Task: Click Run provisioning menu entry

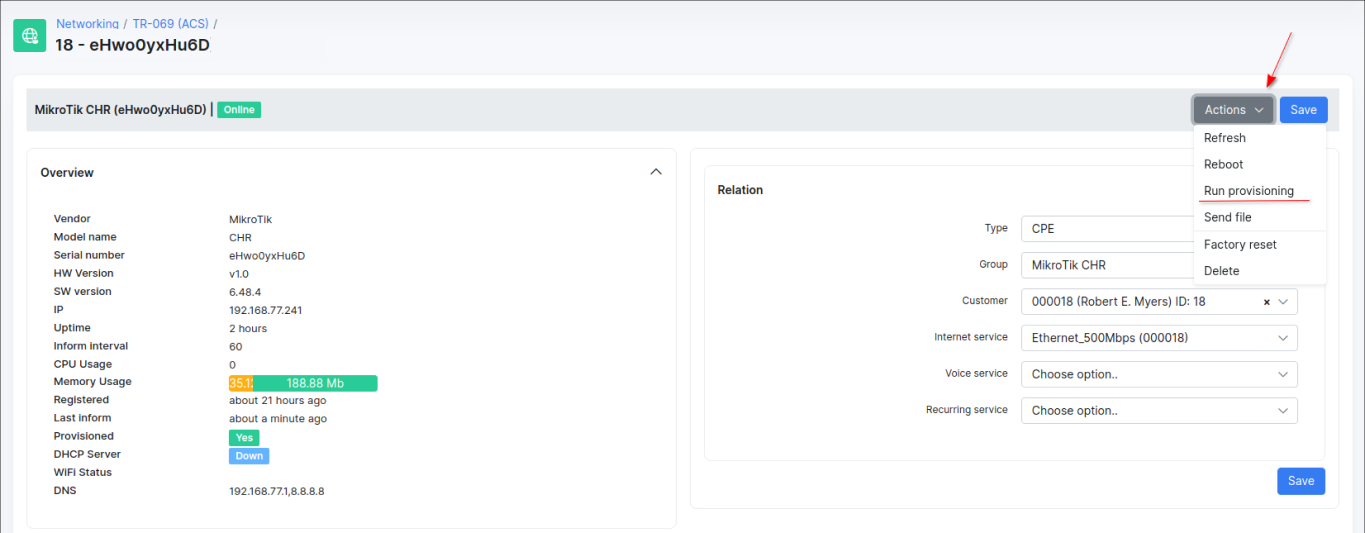Action: 1248,191
